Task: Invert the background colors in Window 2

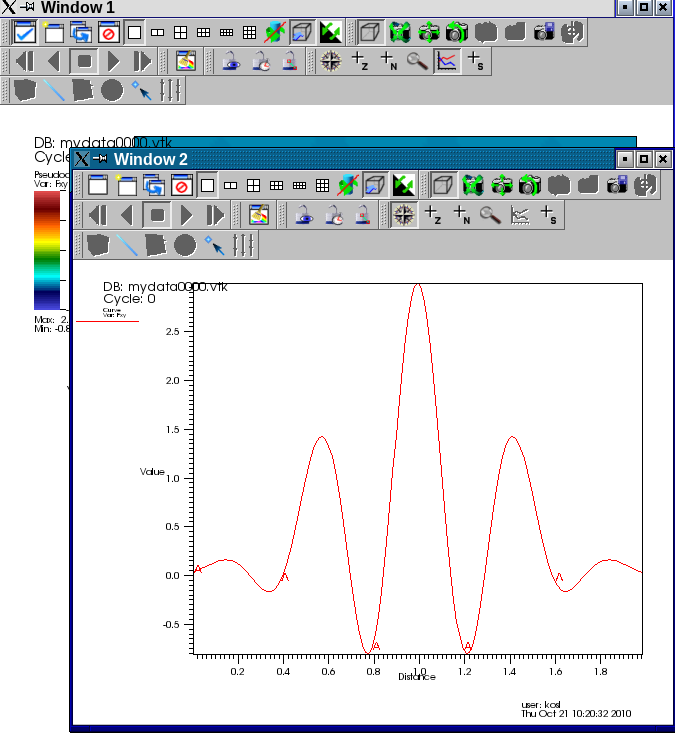Action: click(x=403, y=185)
